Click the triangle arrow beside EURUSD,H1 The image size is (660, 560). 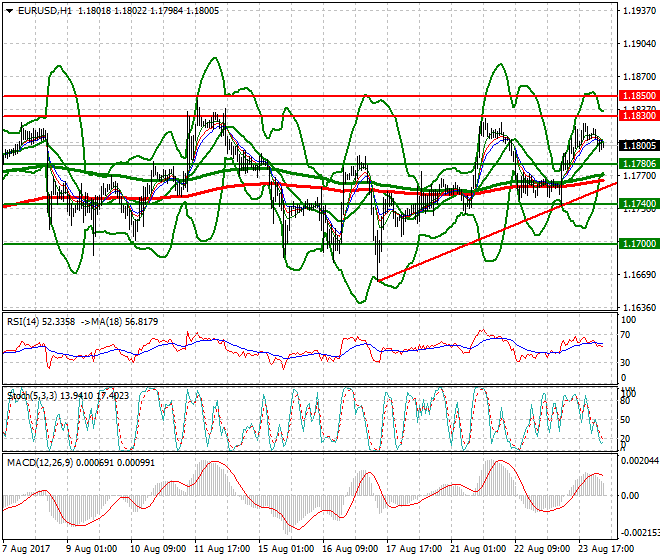click(7, 10)
